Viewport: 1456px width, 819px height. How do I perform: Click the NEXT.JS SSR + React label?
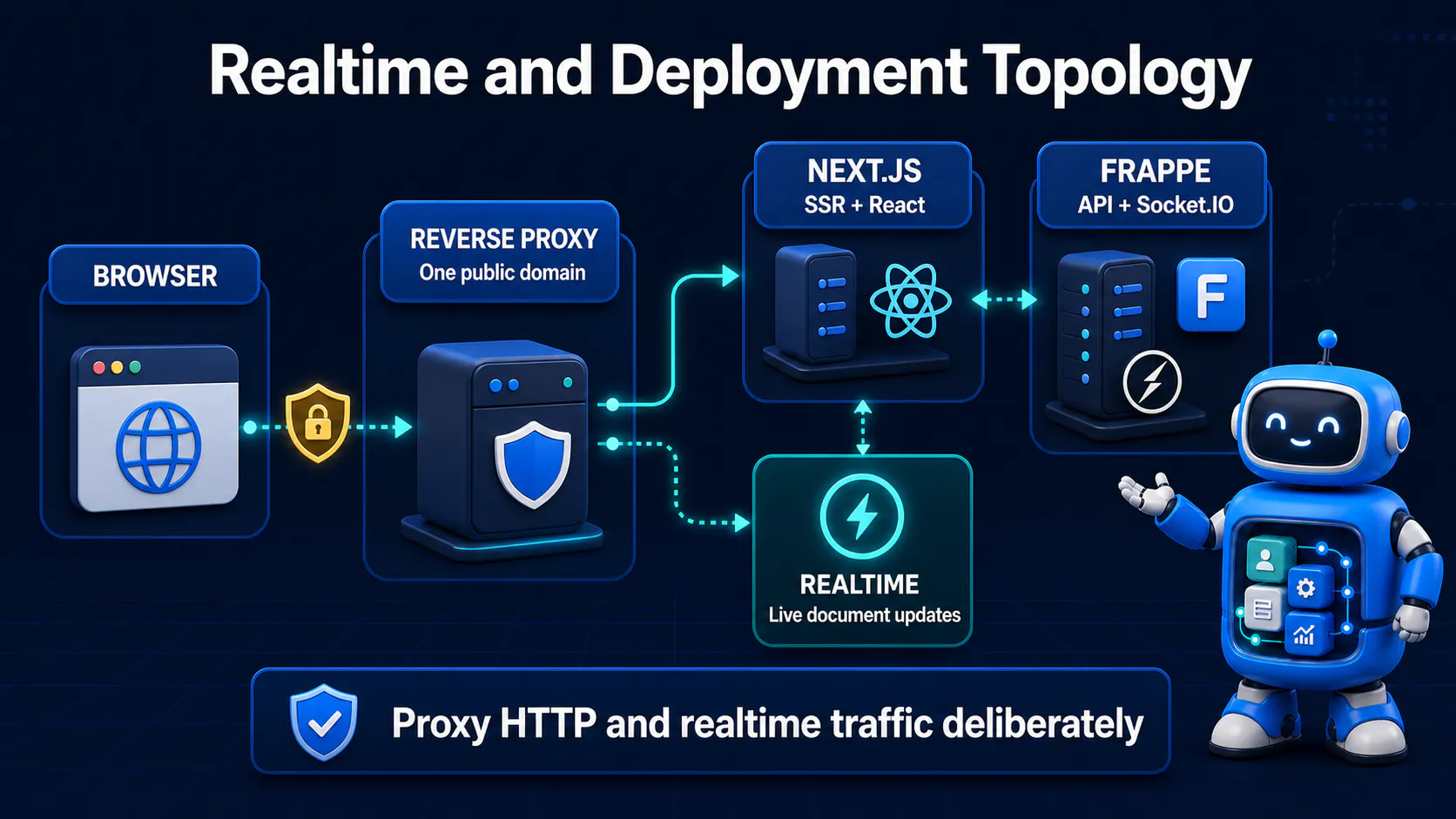click(x=864, y=185)
